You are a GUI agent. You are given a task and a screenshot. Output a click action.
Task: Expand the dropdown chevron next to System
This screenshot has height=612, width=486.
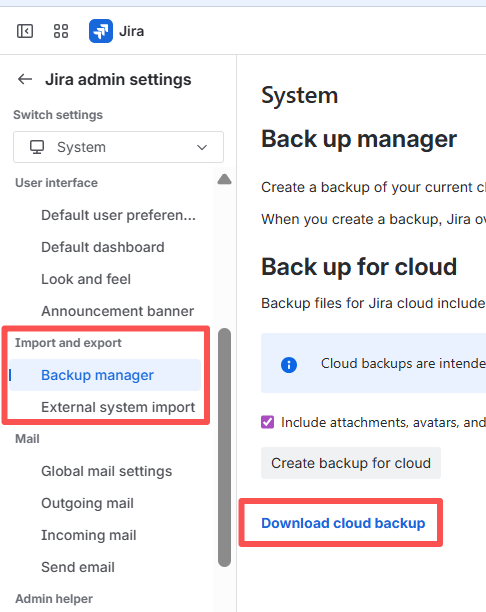point(202,148)
